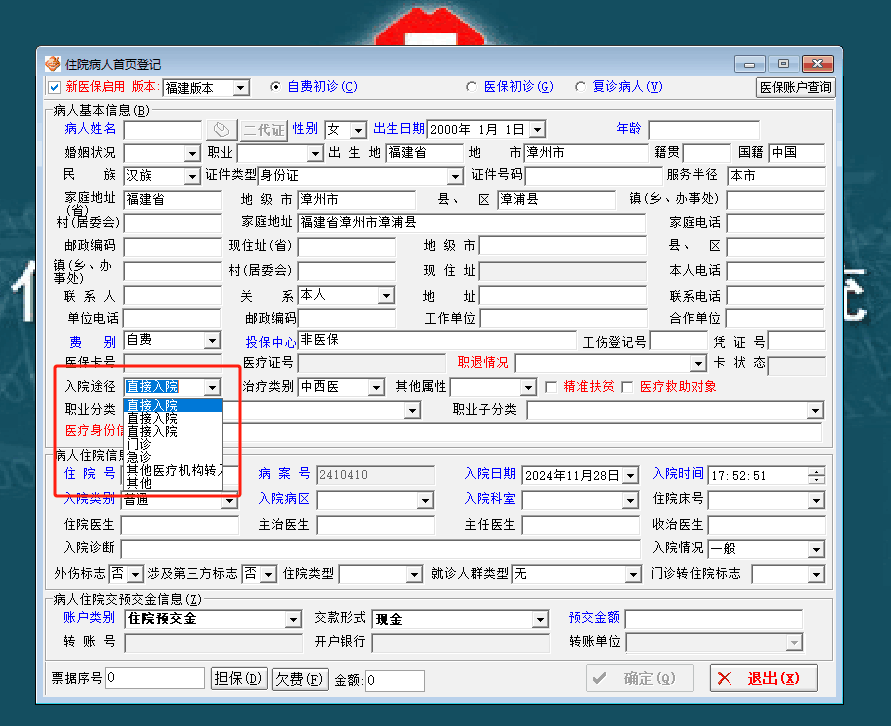Open the 民族 汉族 dropdown

(192, 177)
